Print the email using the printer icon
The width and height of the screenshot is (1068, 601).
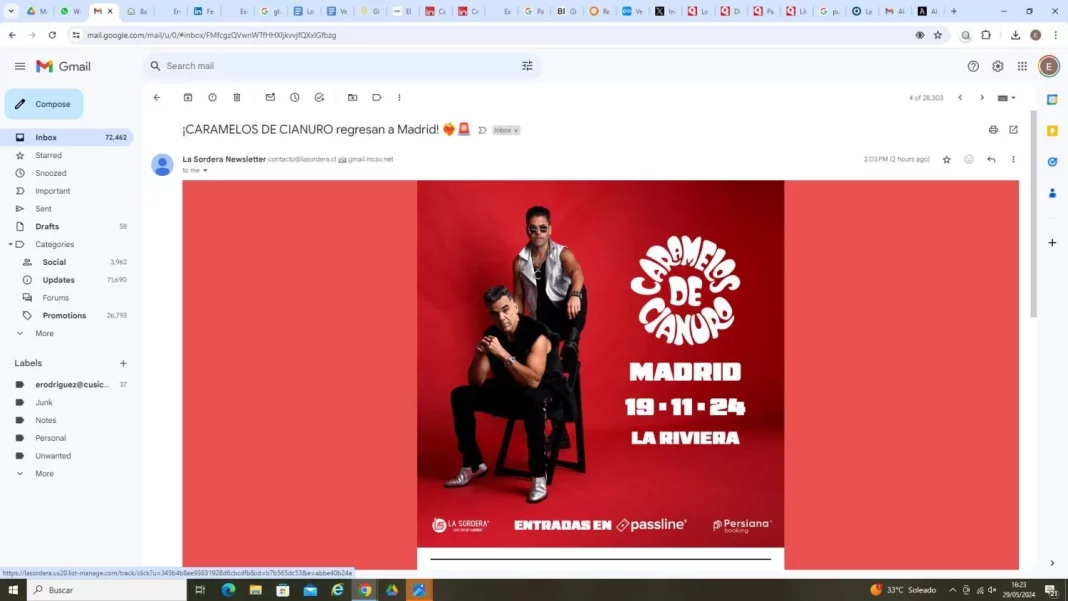pyautogui.click(x=993, y=130)
